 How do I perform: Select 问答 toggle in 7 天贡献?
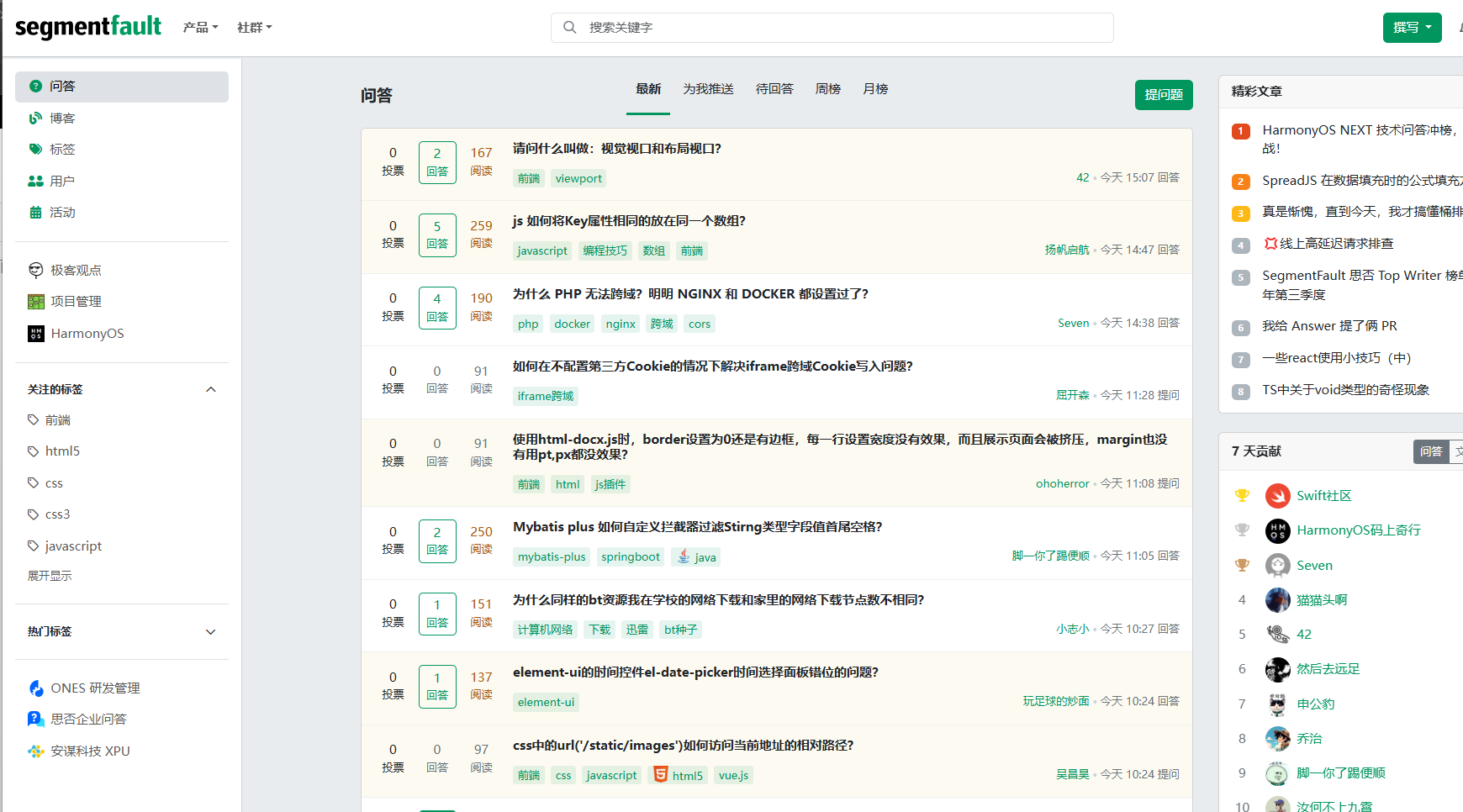point(1431,451)
